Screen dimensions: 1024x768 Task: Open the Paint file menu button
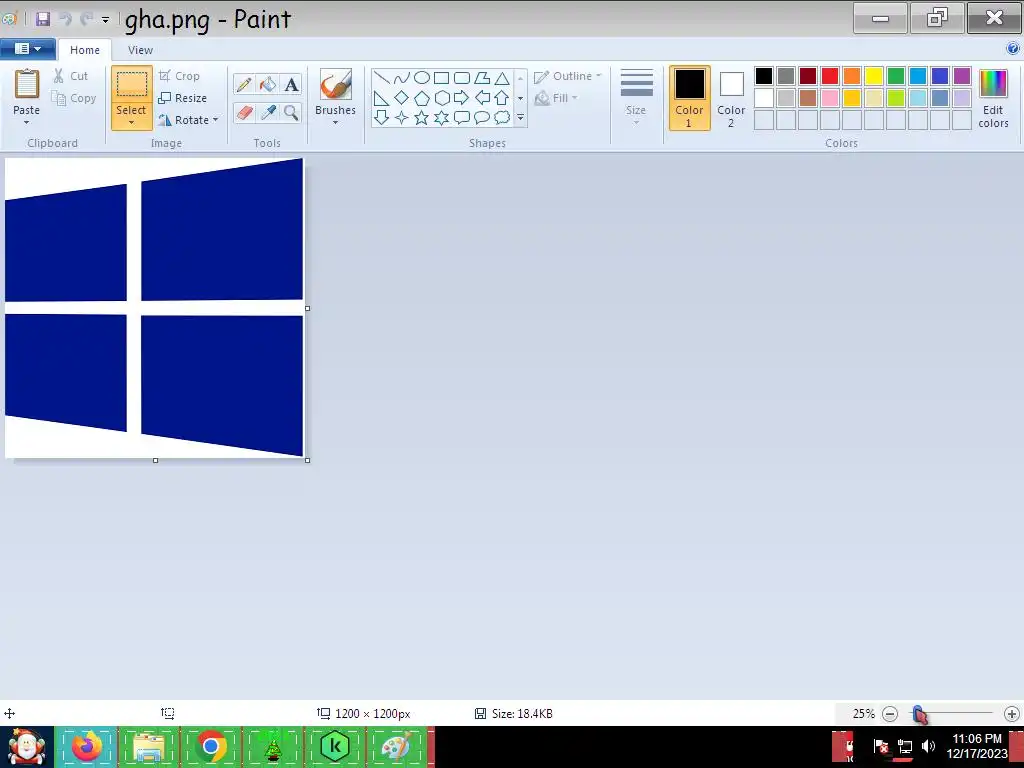point(27,49)
